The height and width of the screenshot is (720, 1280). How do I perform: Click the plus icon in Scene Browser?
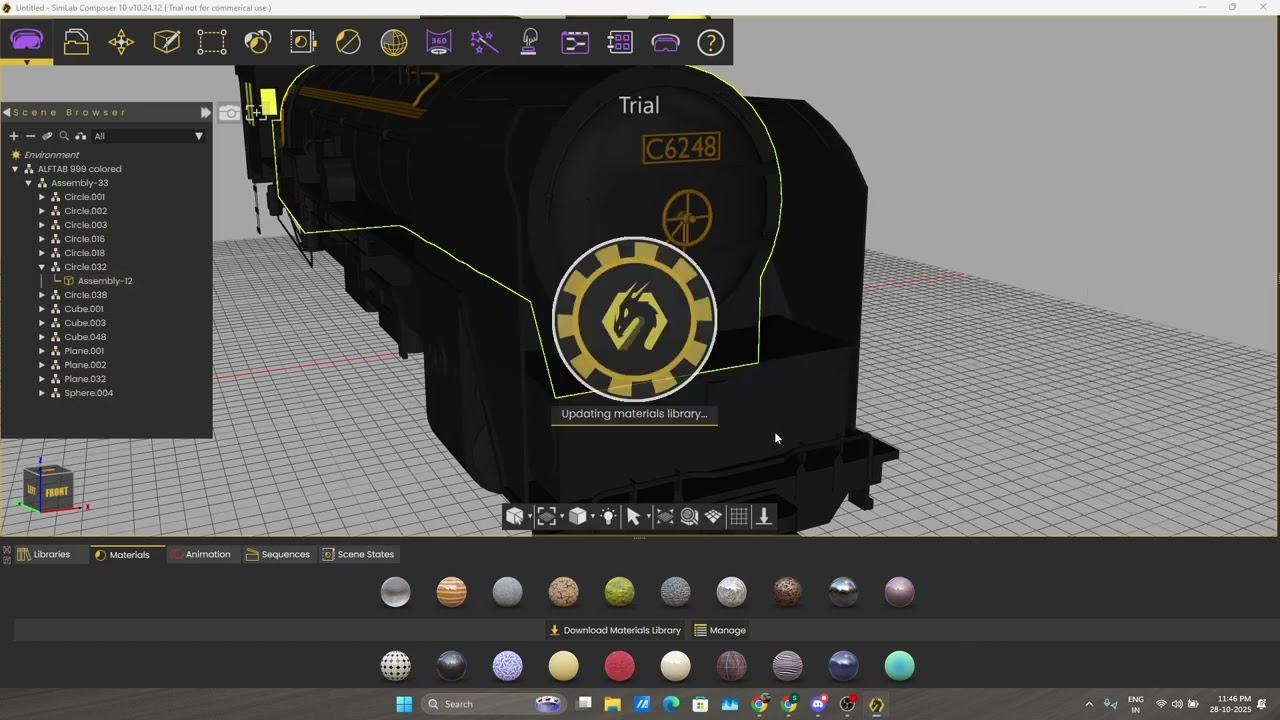[14, 136]
